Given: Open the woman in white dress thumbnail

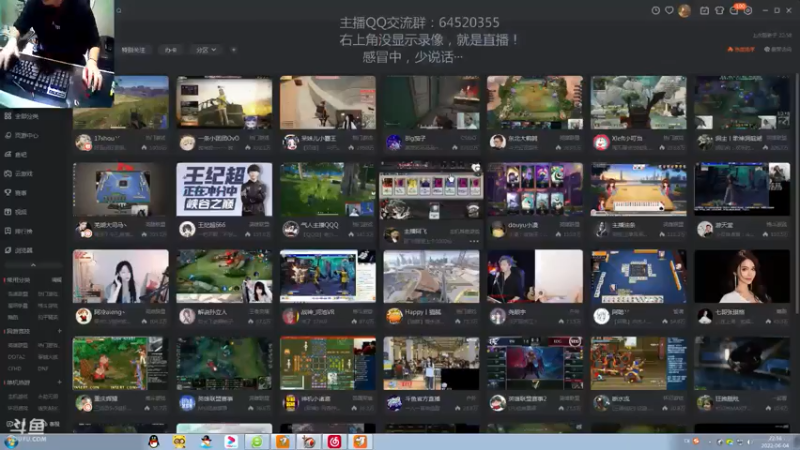Looking at the screenshot, I should [742, 276].
